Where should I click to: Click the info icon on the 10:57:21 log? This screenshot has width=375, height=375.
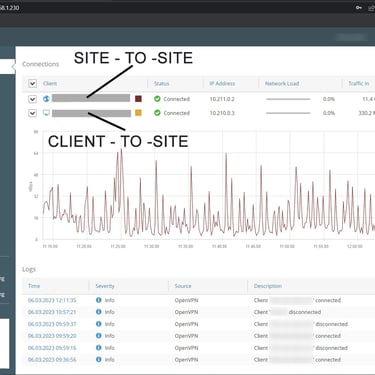point(98,312)
